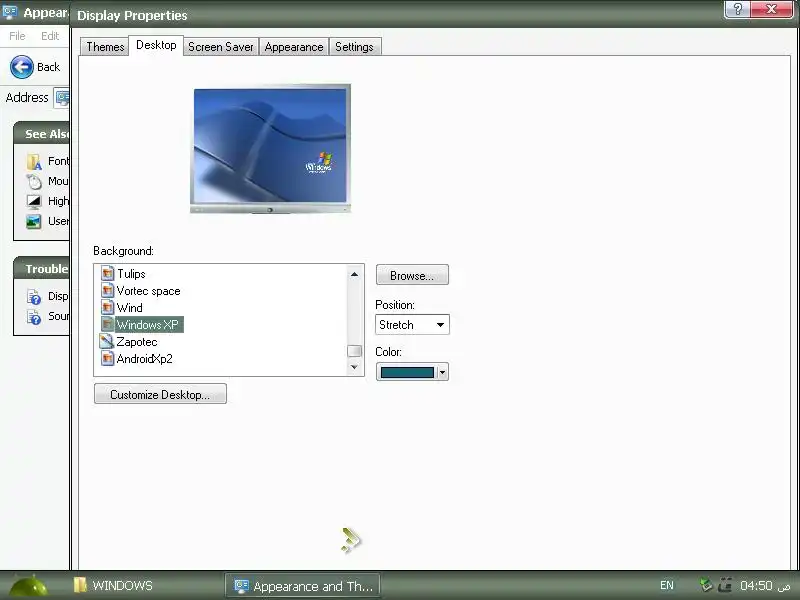
Task: Click the Windows XP image icon
Action: point(107,324)
